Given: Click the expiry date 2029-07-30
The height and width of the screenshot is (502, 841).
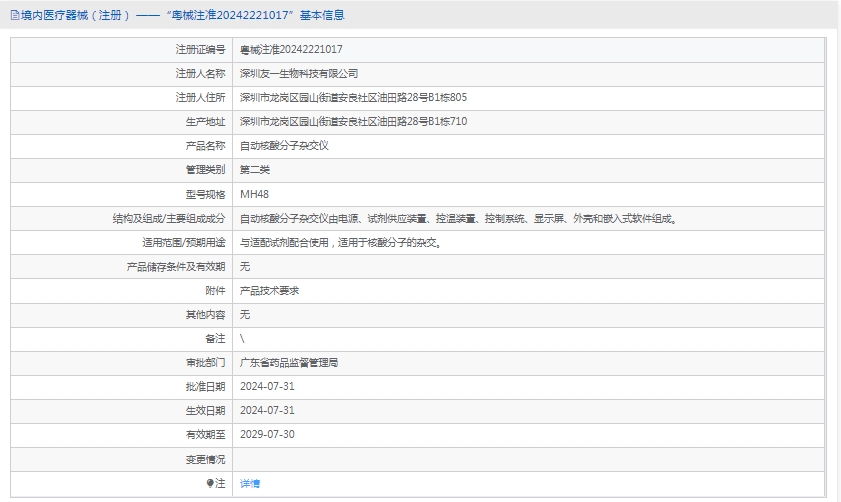Looking at the screenshot, I should 267,434.
